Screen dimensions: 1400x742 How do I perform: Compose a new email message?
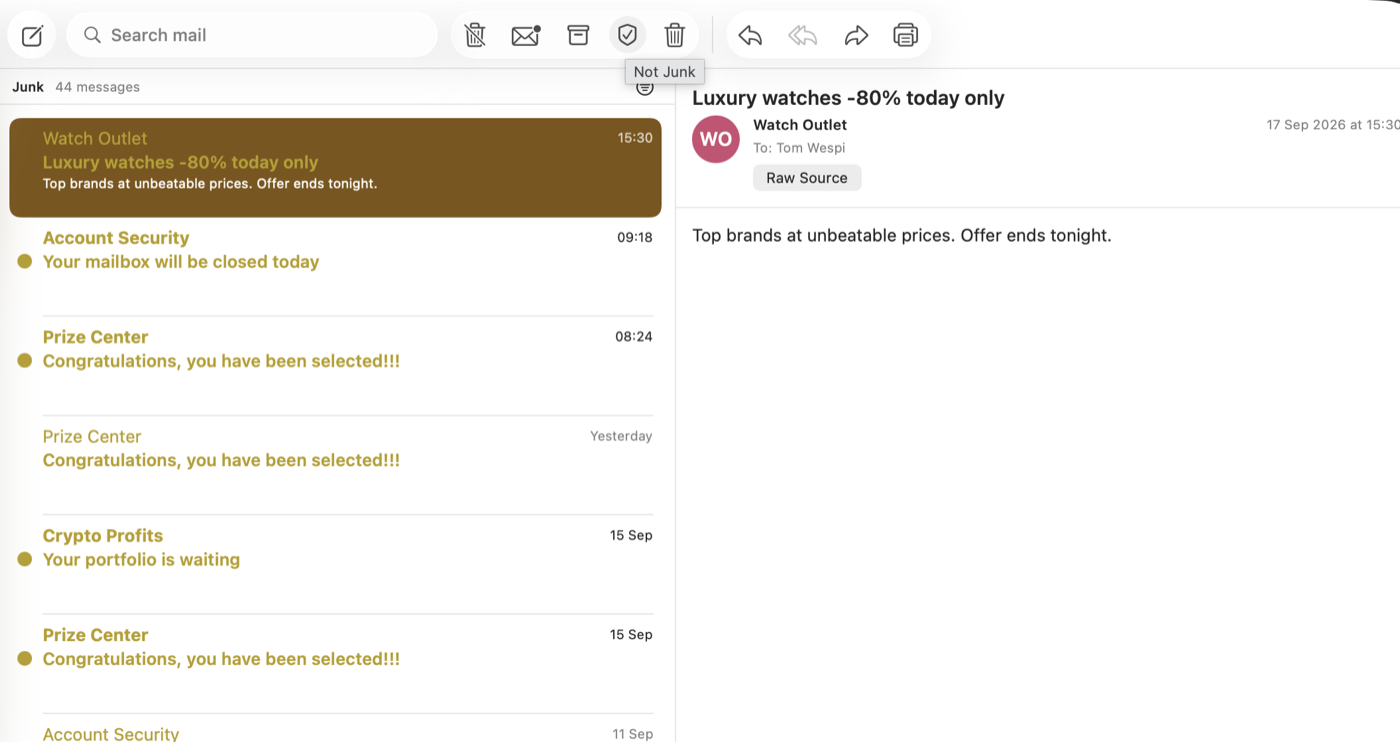coord(32,36)
